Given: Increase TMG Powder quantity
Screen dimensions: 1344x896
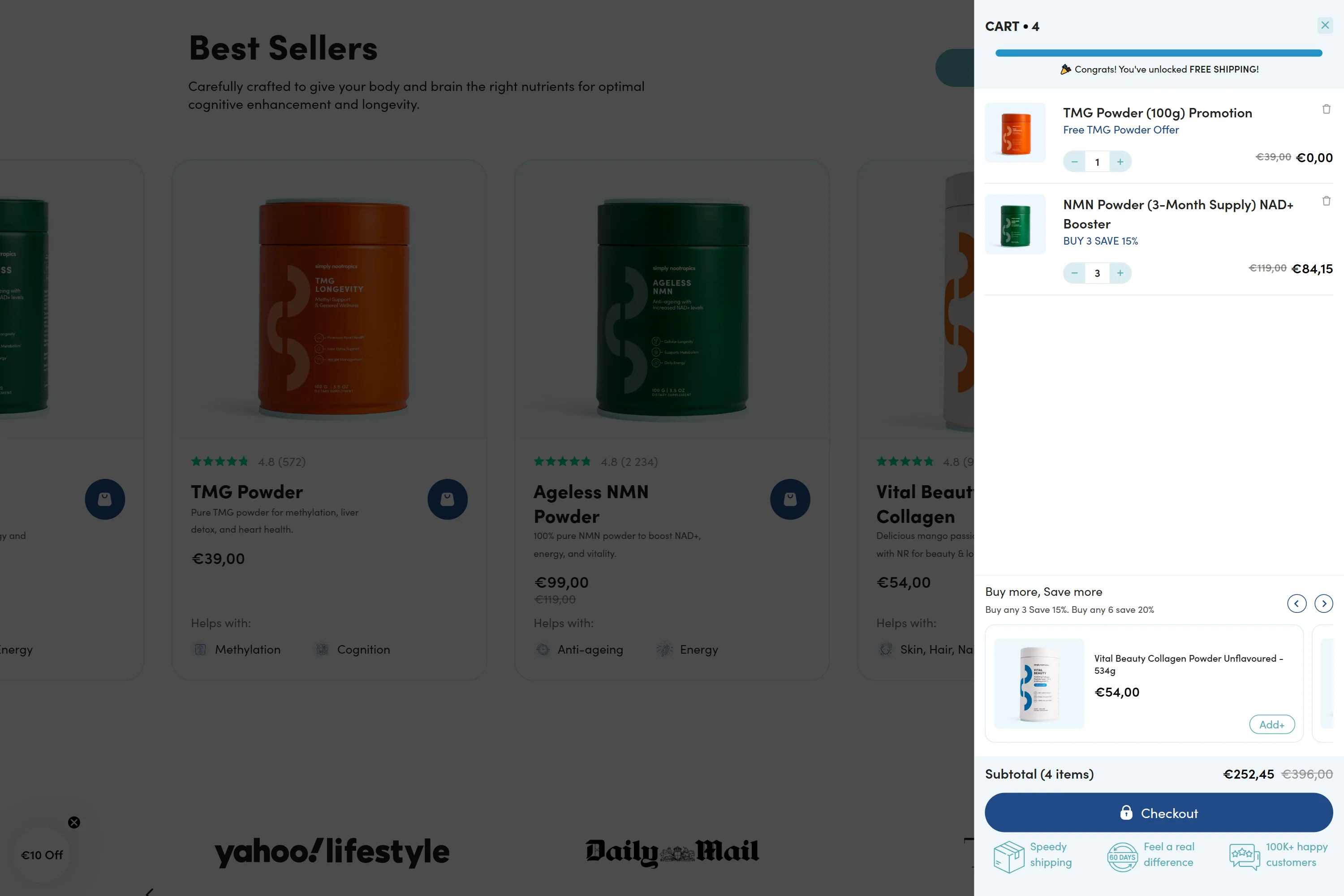Looking at the screenshot, I should click(x=1120, y=162).
